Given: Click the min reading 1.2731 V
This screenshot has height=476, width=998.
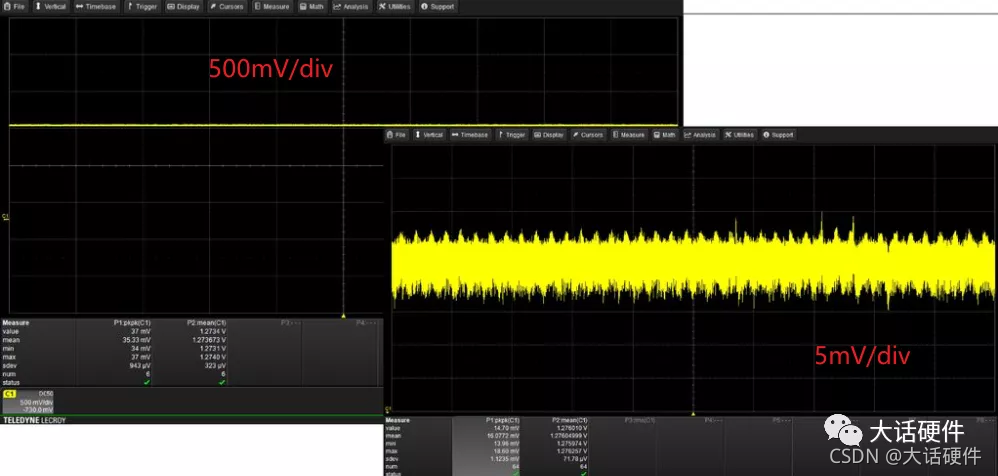Looking at the screenshot, I should [x=214, y=349].
